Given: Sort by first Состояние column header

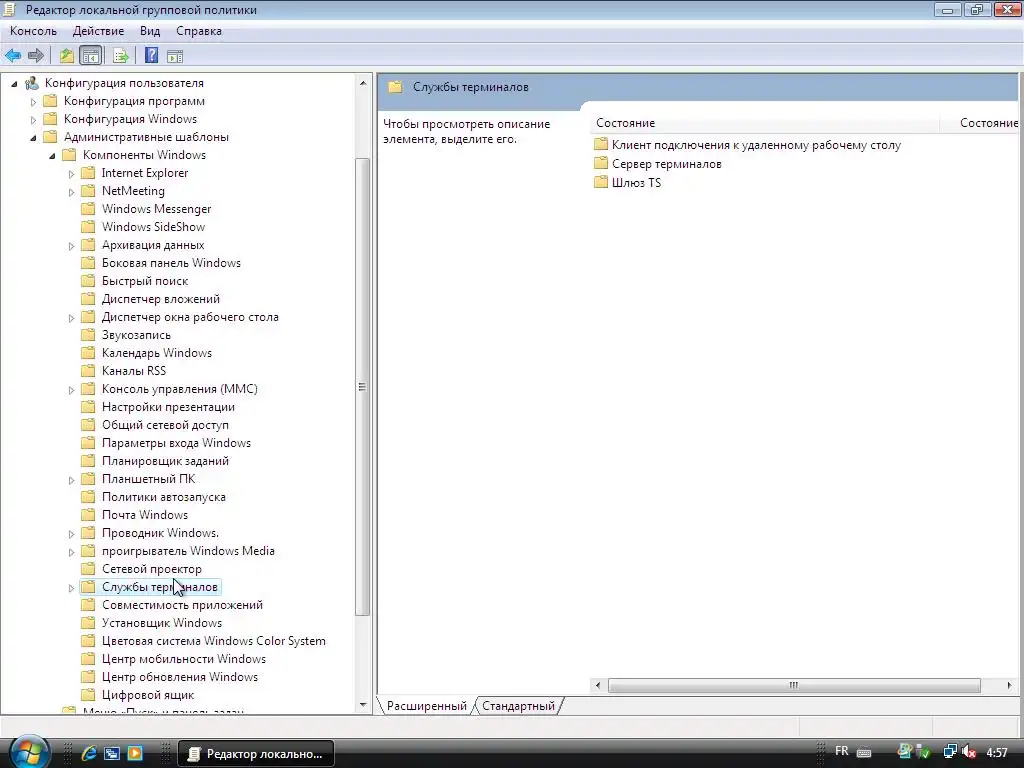Looking at the screenshot, I should coord(764,123).
